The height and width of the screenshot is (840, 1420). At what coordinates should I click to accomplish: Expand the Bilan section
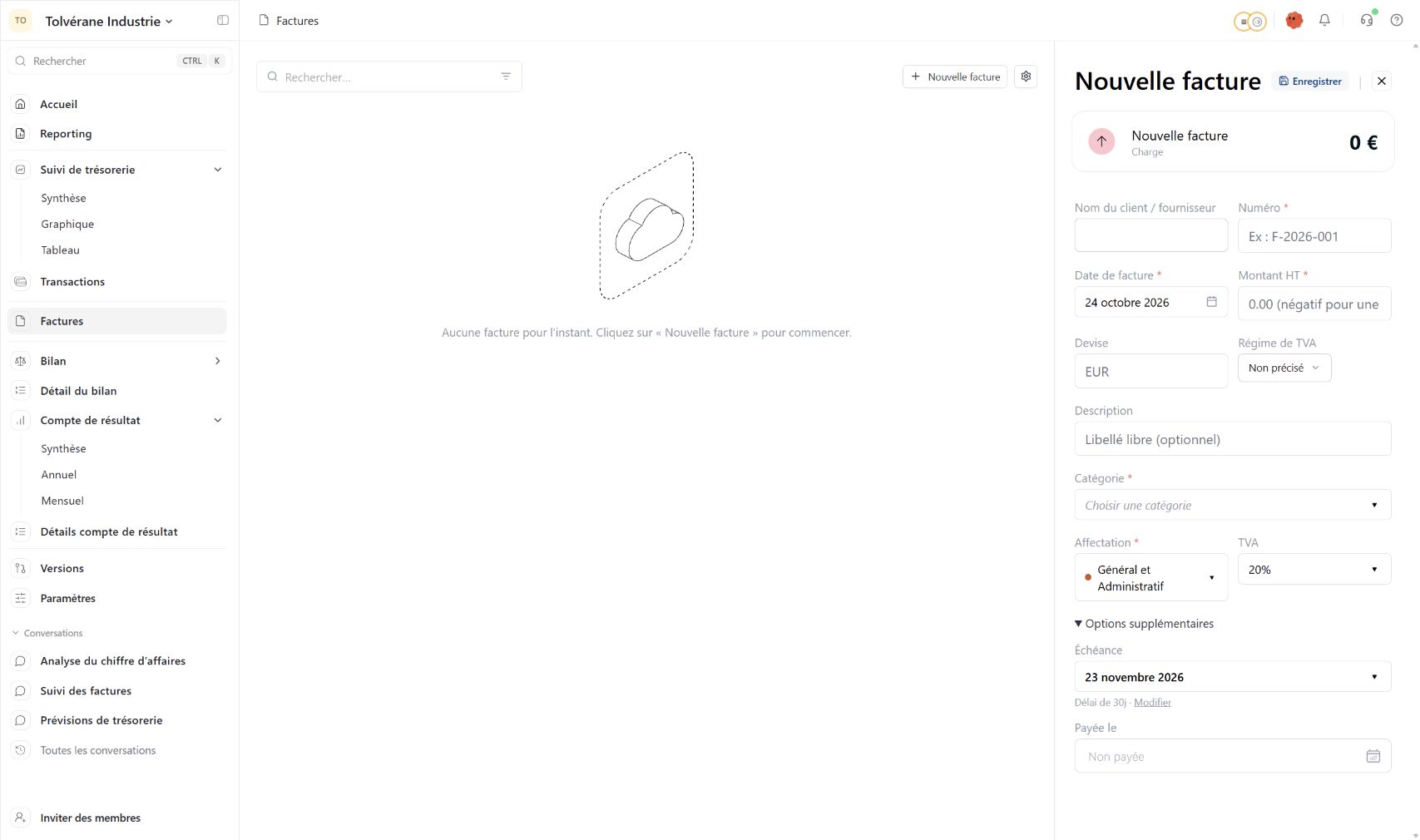(218, 361)
